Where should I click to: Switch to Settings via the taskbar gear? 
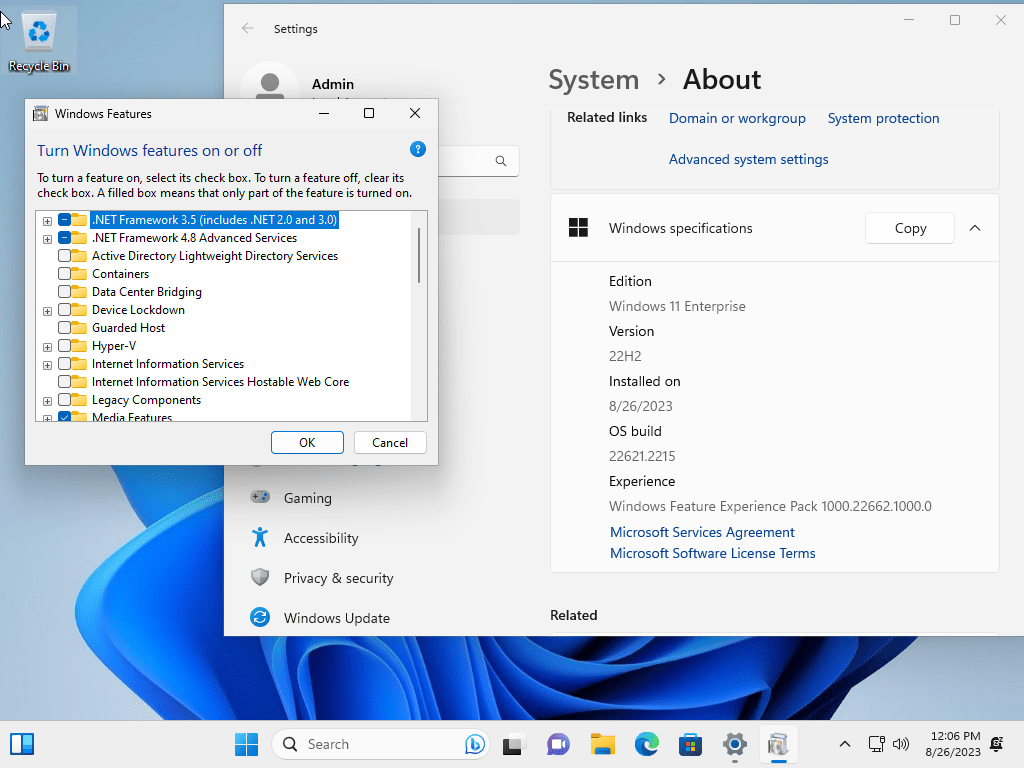pyautogui.click(x=735, y=744)
